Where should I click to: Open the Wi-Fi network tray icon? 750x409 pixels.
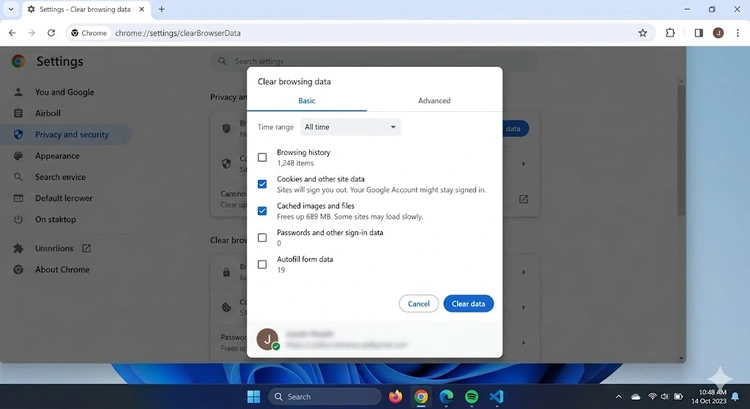point(652,397)
